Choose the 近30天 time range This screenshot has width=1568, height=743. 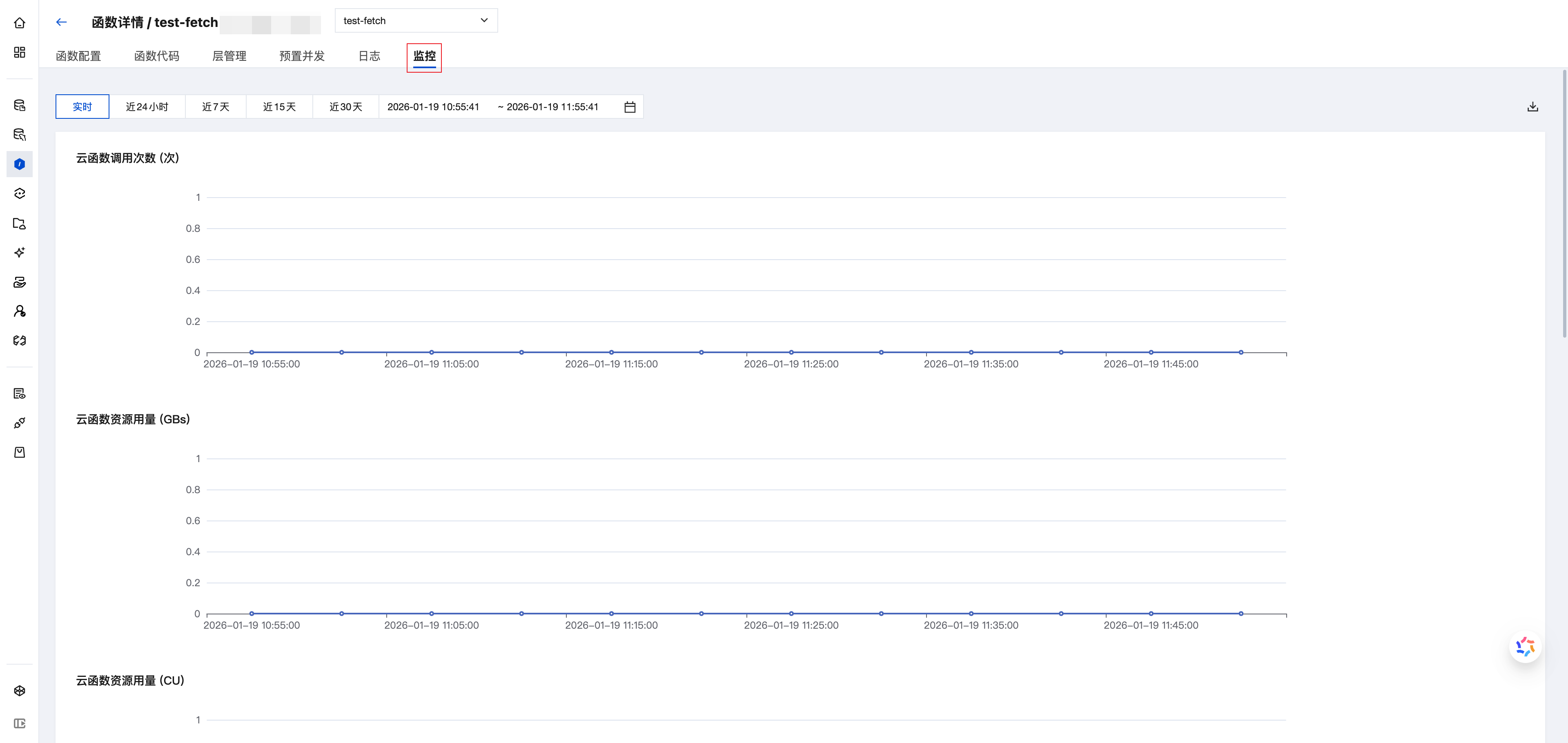pos(345,107)
